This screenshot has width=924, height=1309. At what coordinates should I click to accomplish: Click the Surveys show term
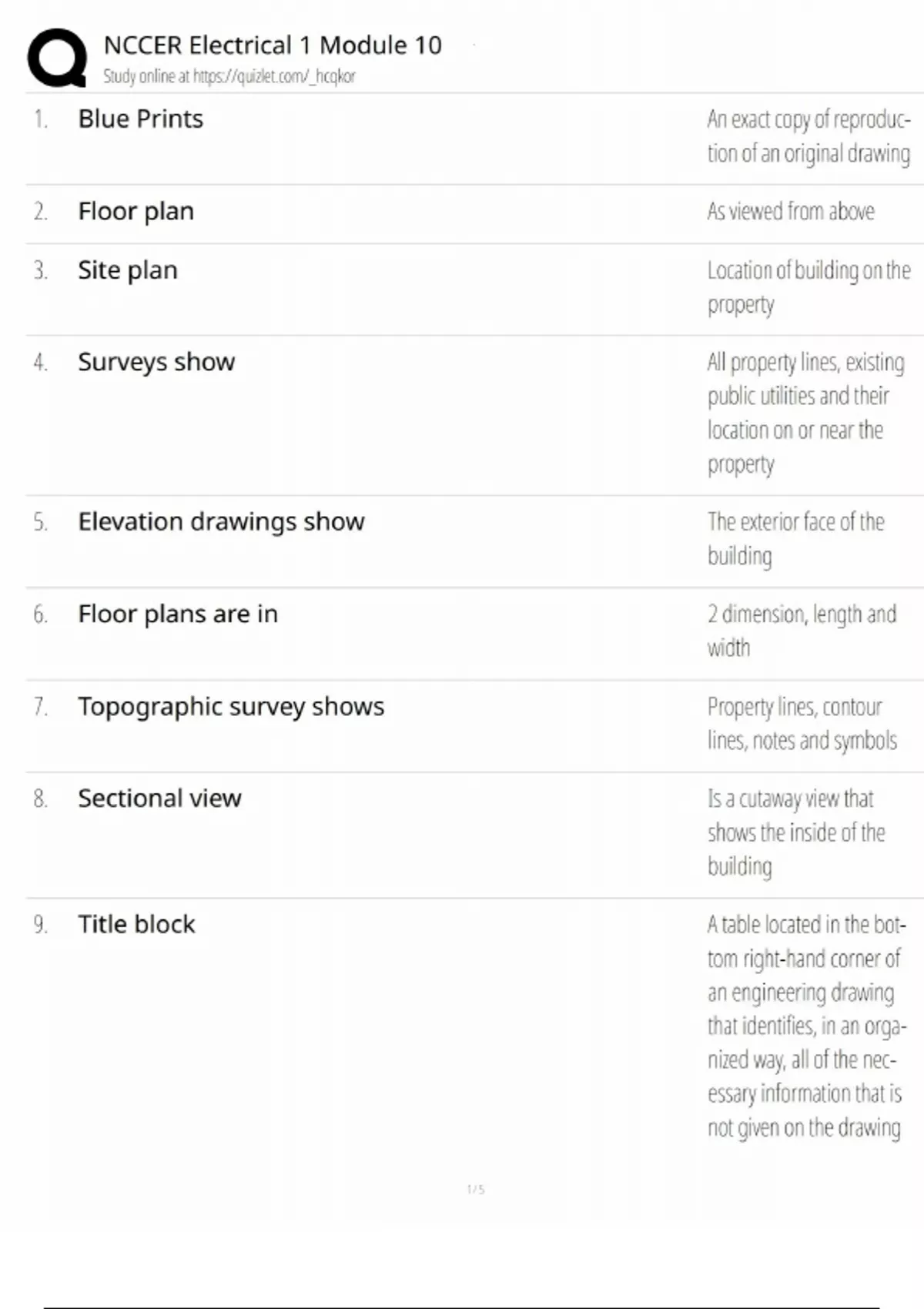coord(156,362)
